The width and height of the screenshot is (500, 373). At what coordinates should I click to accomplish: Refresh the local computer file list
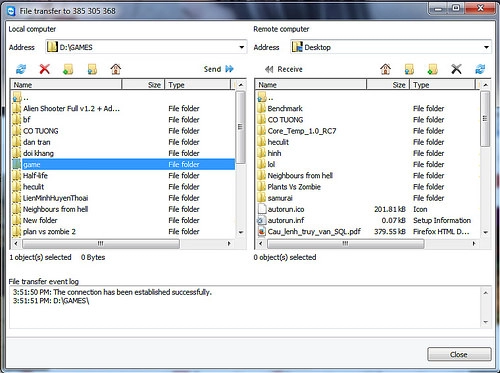21,69
